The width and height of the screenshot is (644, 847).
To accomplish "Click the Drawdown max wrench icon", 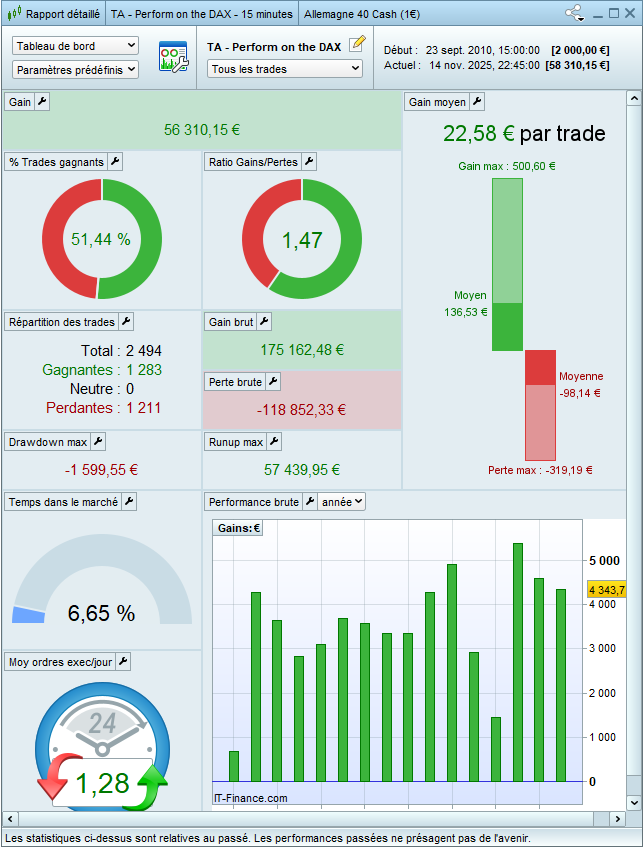I will [97, 441].
